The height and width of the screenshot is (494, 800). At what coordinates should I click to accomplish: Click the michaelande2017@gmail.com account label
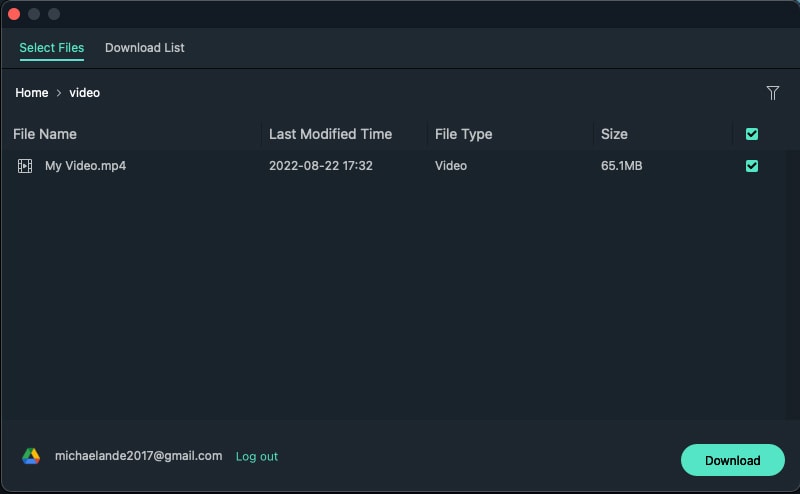coord(138,456)
